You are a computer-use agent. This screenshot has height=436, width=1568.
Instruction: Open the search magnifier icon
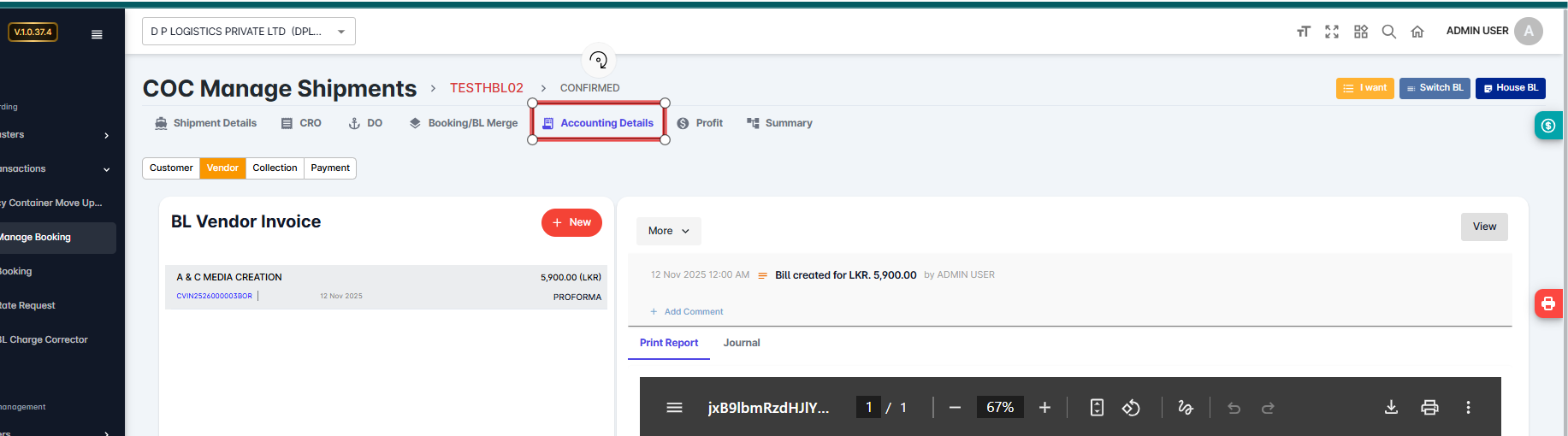(1389, 32)
